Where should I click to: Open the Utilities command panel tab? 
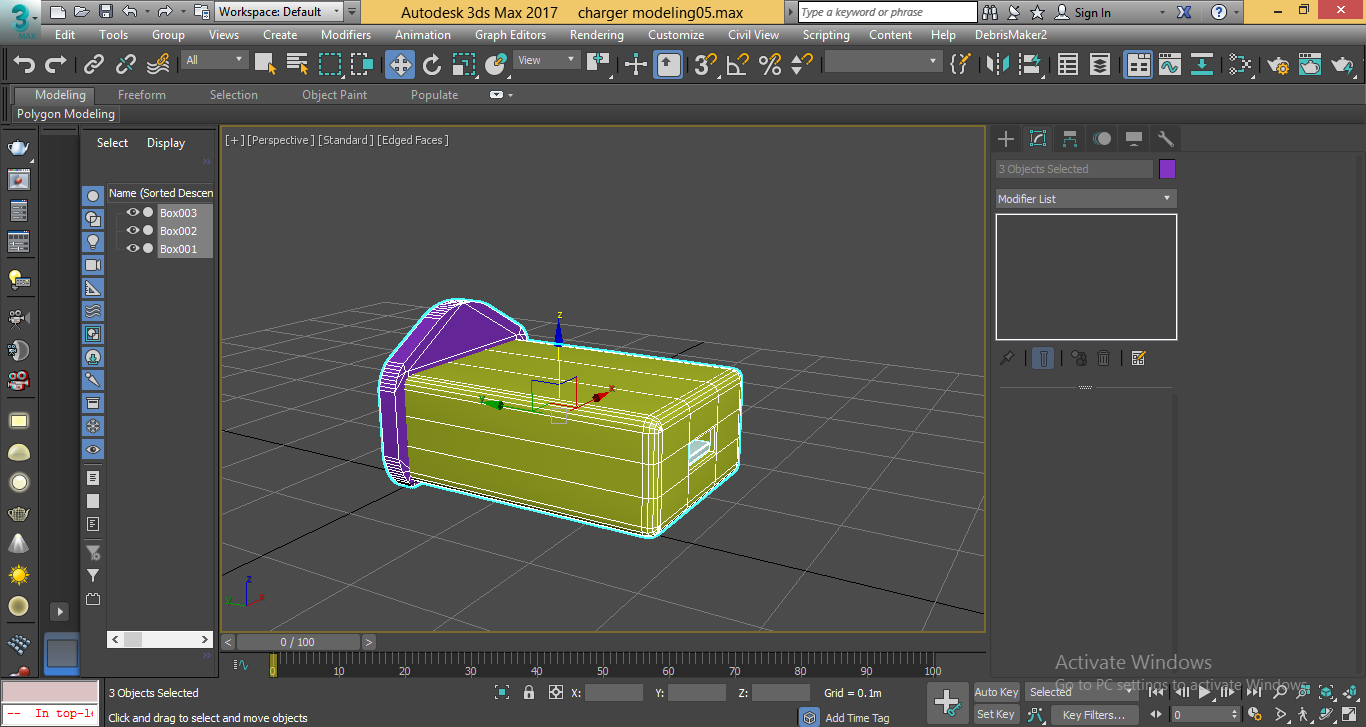click(1165, 139)
